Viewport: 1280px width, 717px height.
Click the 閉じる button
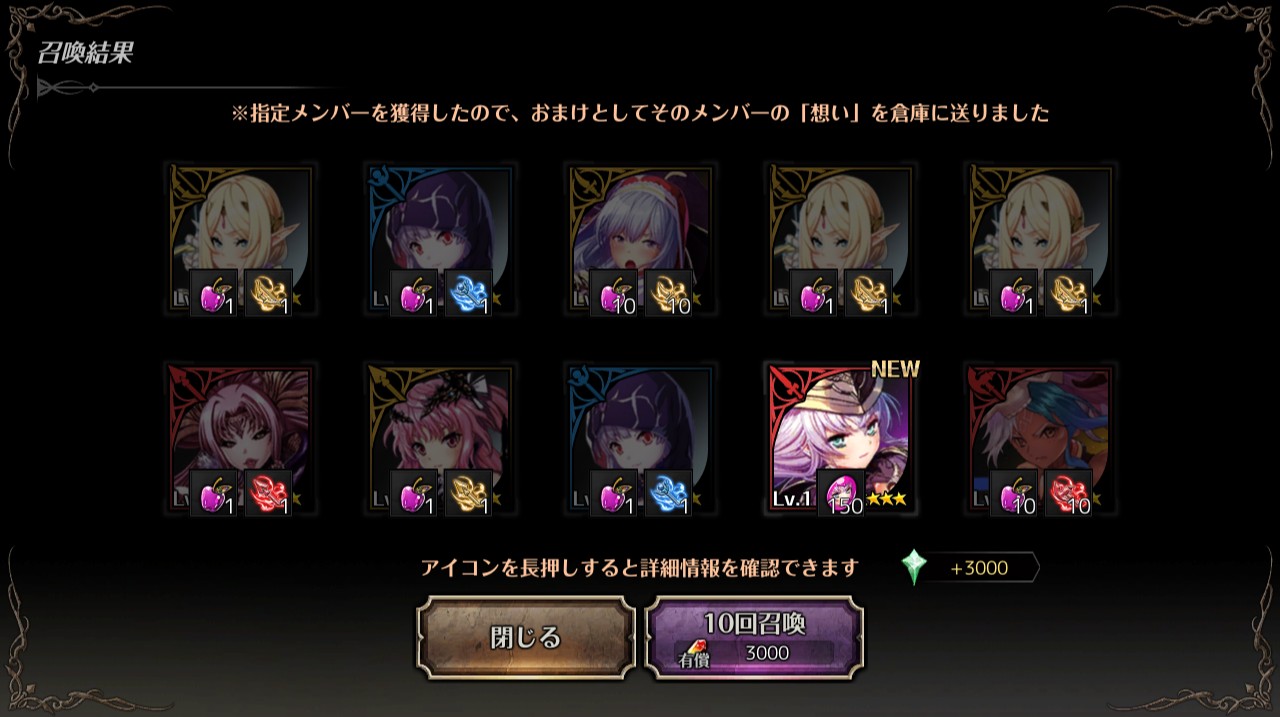[x=526, y=638]
